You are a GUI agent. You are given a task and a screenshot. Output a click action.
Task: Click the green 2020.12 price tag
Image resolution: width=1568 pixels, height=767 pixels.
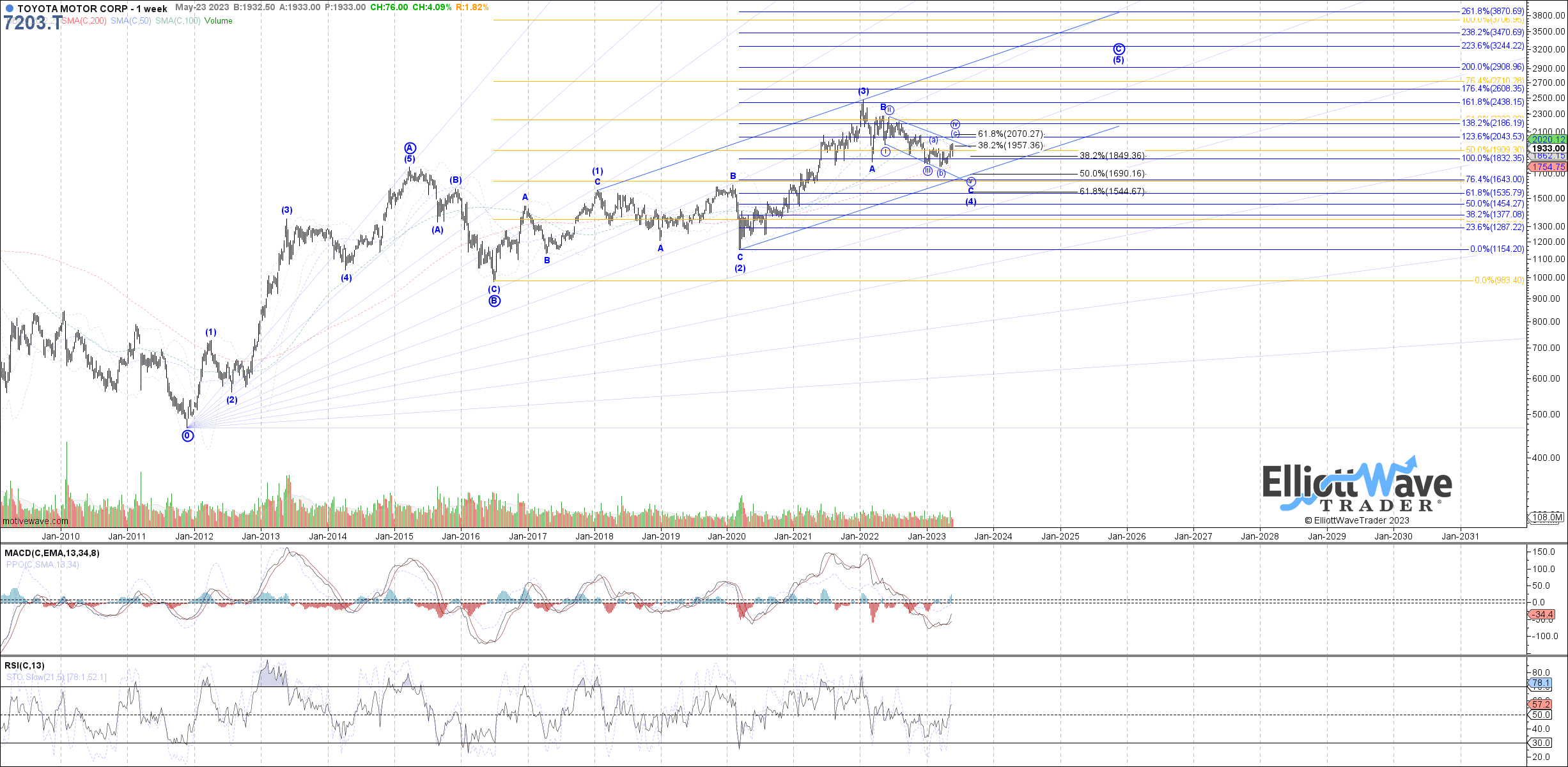click(x=1547, y=139)
